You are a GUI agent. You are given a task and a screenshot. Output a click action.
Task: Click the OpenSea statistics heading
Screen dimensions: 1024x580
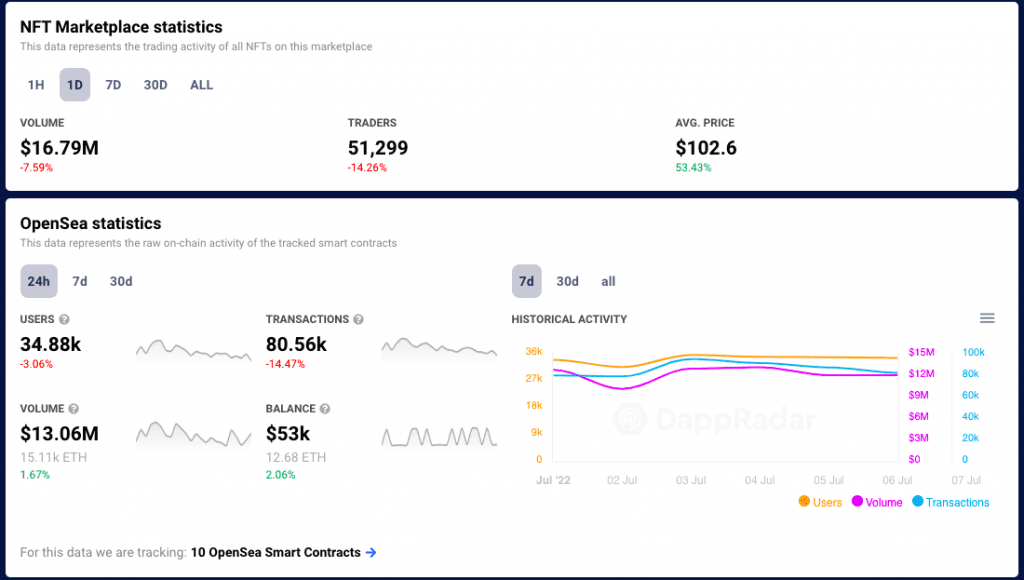(x=91, y=223)
